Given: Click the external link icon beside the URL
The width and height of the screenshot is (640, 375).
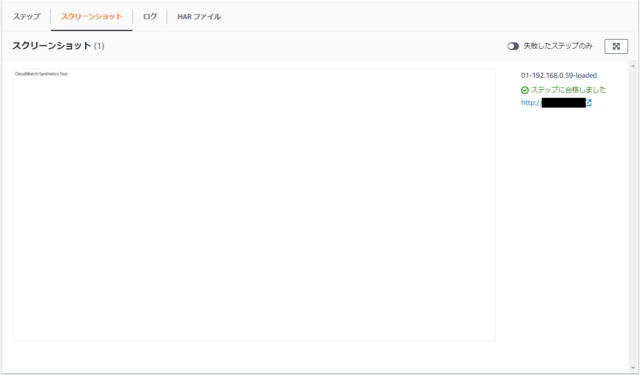Looking at the screenshot, I should [589, 103].
